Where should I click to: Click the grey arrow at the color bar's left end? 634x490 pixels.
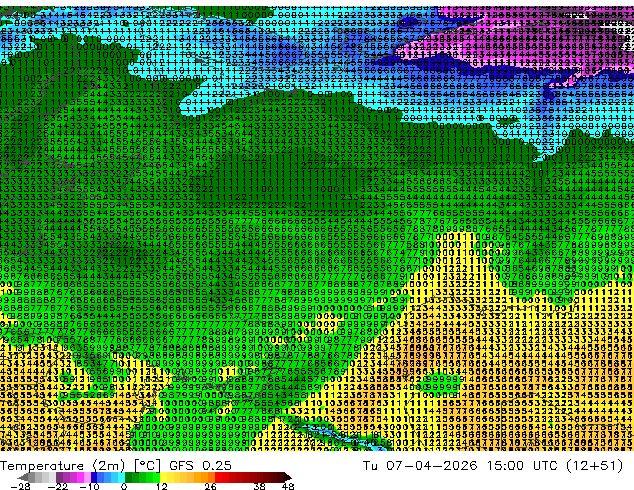23,477
